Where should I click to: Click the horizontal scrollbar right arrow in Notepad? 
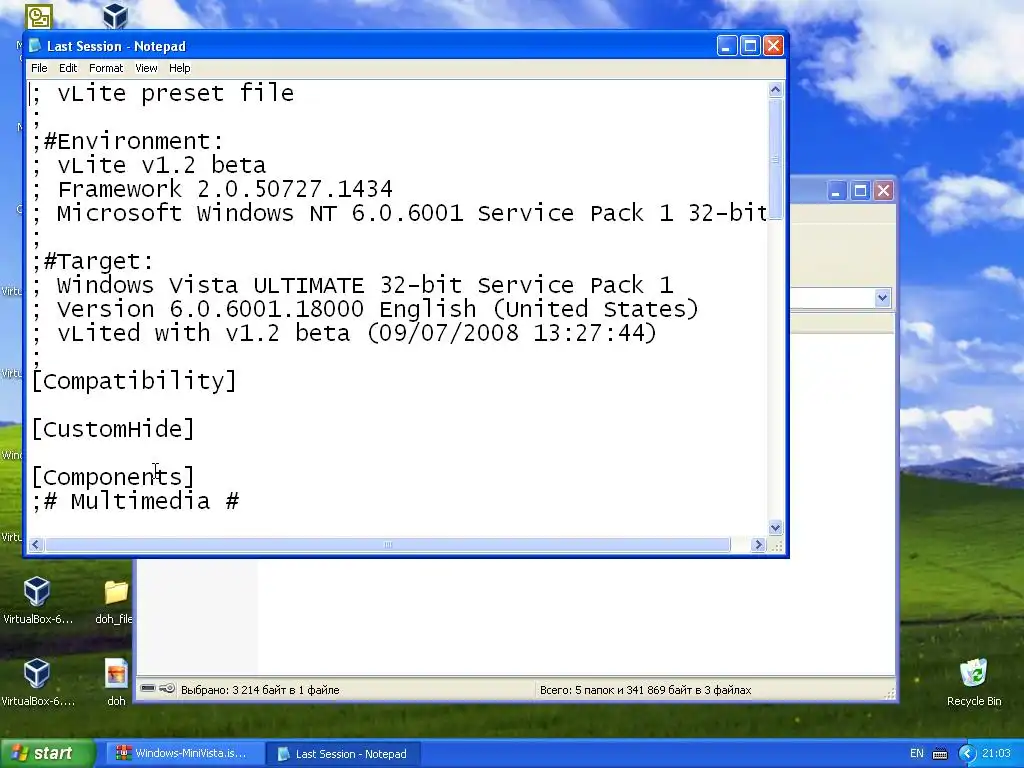click(758, 545)
